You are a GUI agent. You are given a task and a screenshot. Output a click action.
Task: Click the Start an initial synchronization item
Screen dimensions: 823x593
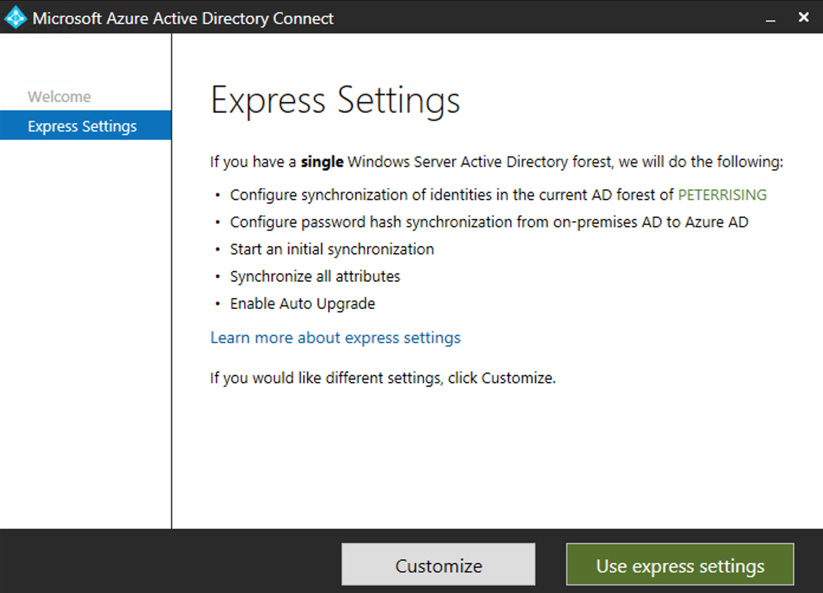click(x=332, y=249)
